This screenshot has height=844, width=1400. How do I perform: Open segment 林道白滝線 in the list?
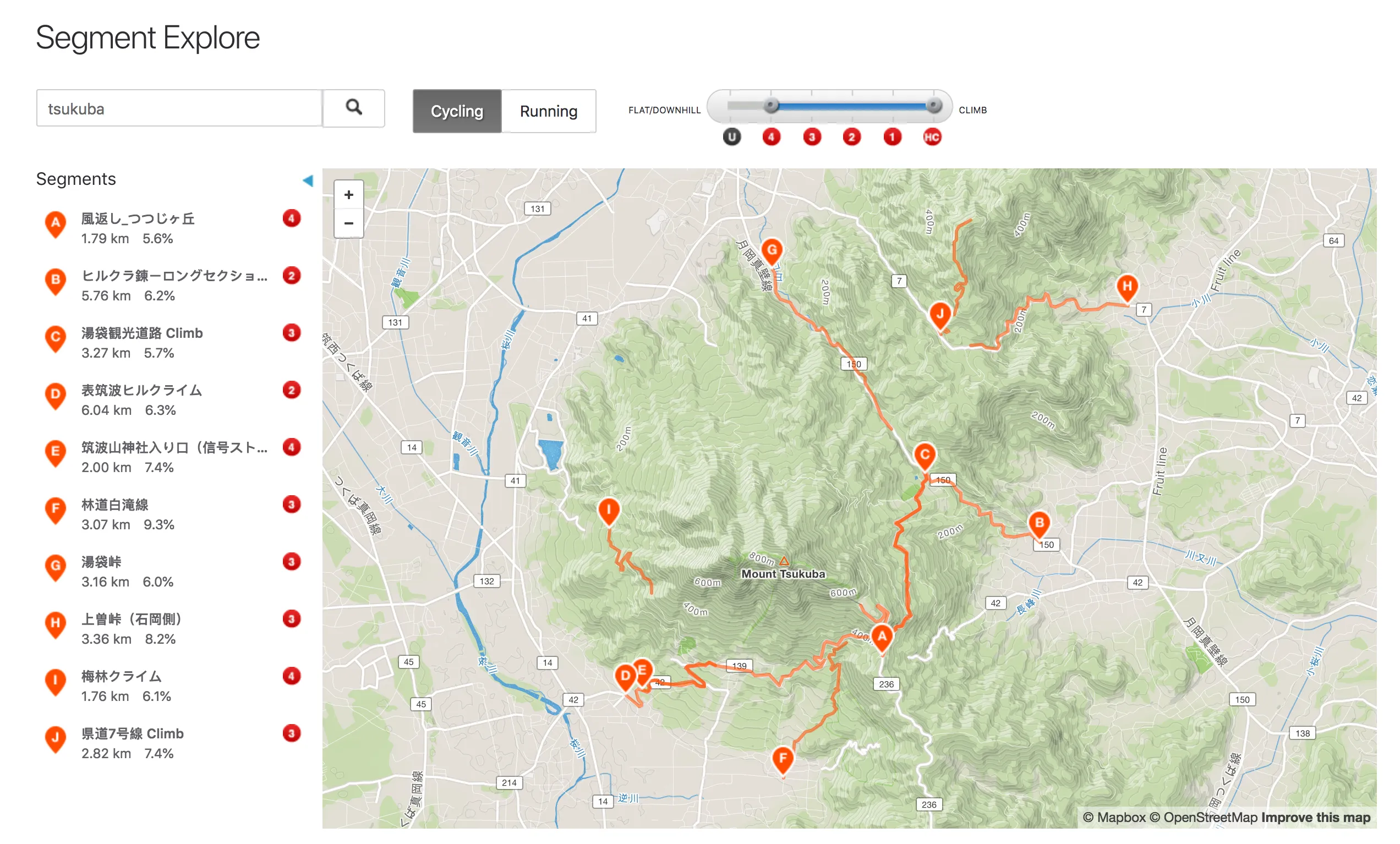pos(114,505)
